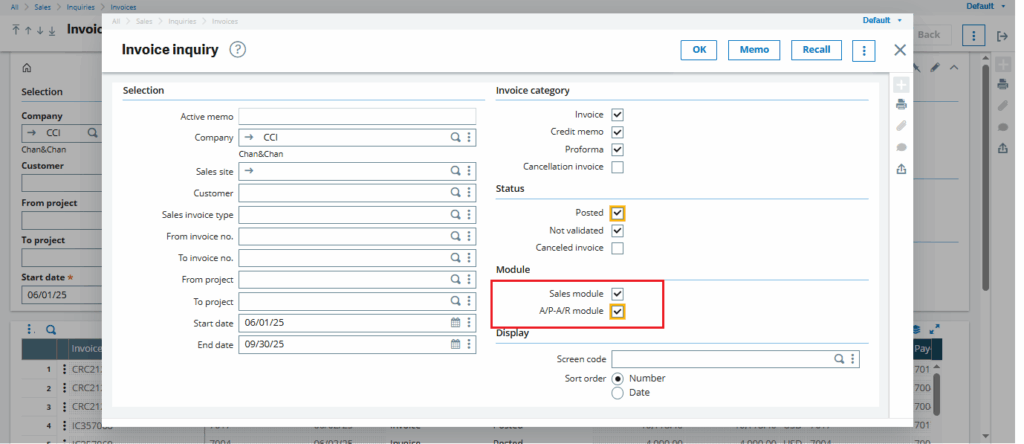Click the Active memo input field
Image resolution: width=1024 pixels, height=444 pixels.
(357, 116)
